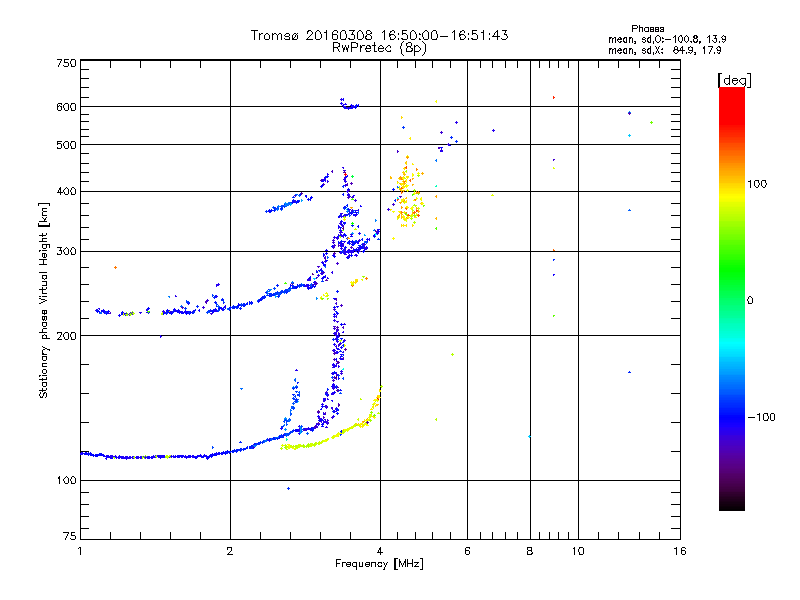This screenshot has width=800, height=600.
Task: Click the 'mean, sd,X: 84.9, 17.9' statistics line
Action: click(664, 51)
